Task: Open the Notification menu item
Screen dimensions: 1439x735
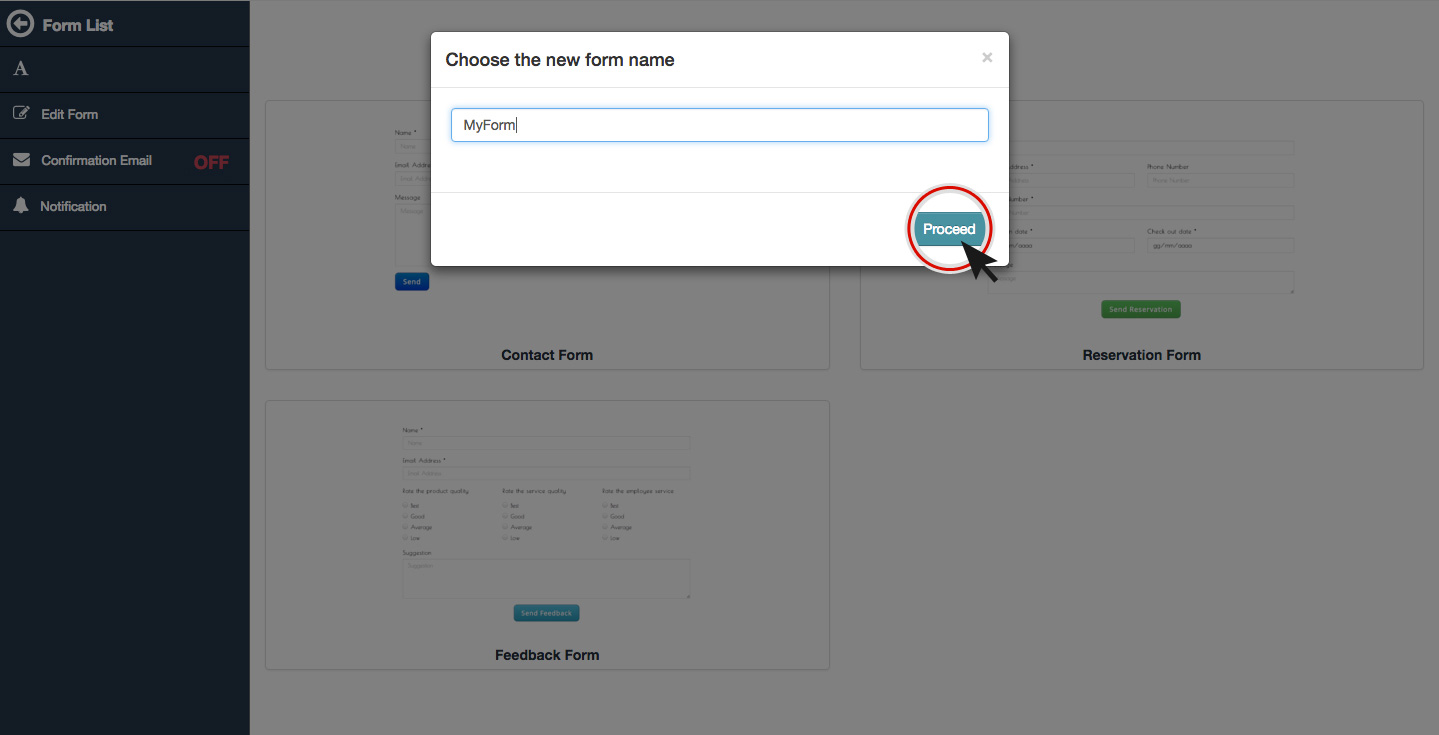Action: pos(125,207)
